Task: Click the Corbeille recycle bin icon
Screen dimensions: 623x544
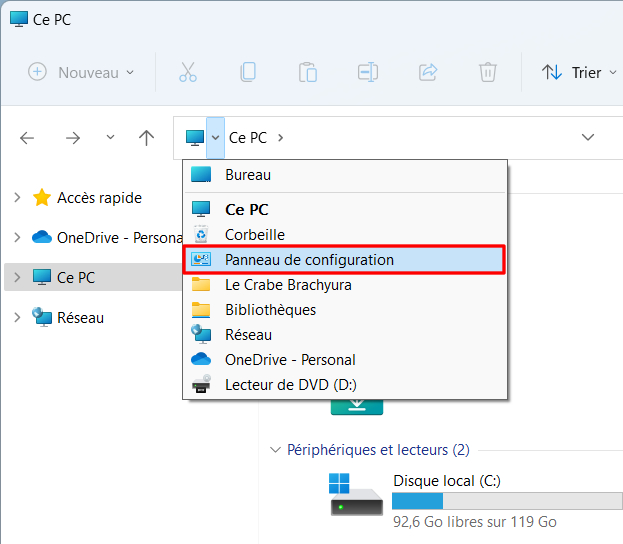Action: (201, 234)
